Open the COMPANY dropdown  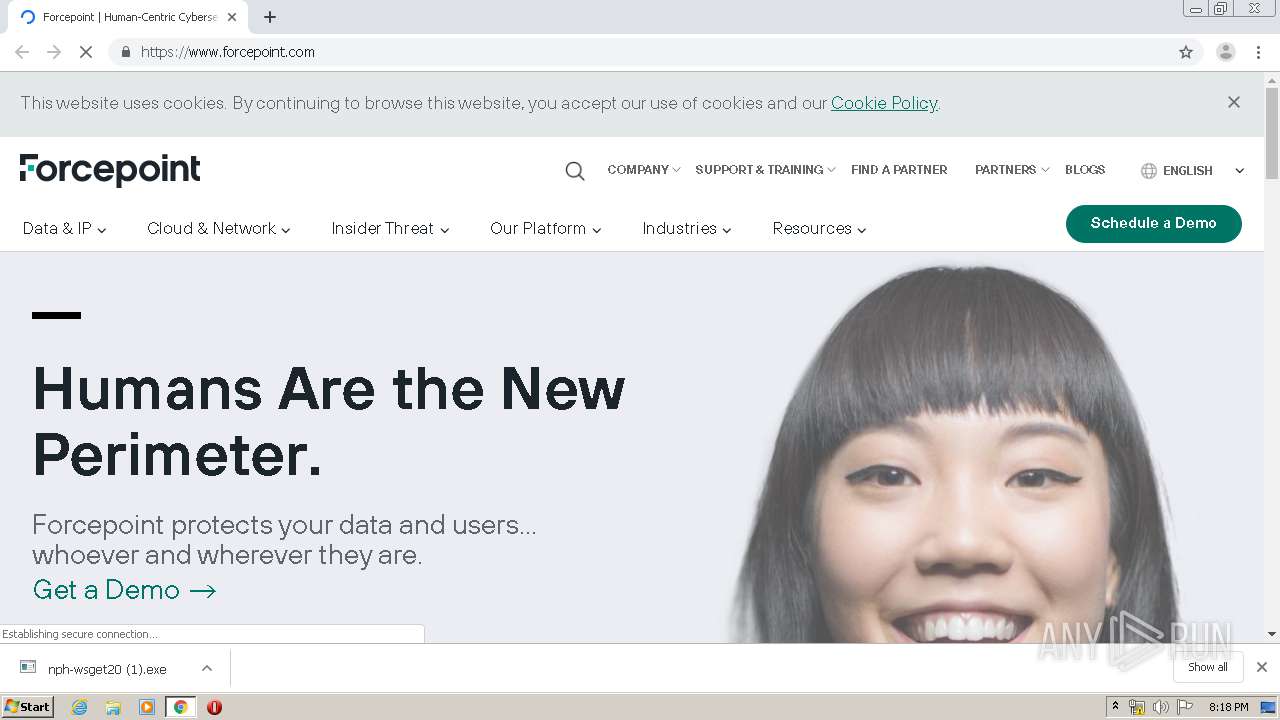pyautogui.click(x=644, y=170)
